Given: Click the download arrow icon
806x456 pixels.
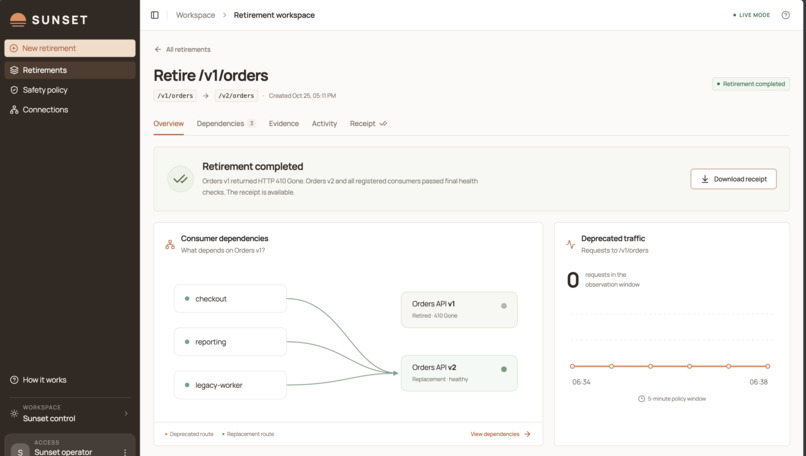Looking at the screenshot, I should [705, 179].
